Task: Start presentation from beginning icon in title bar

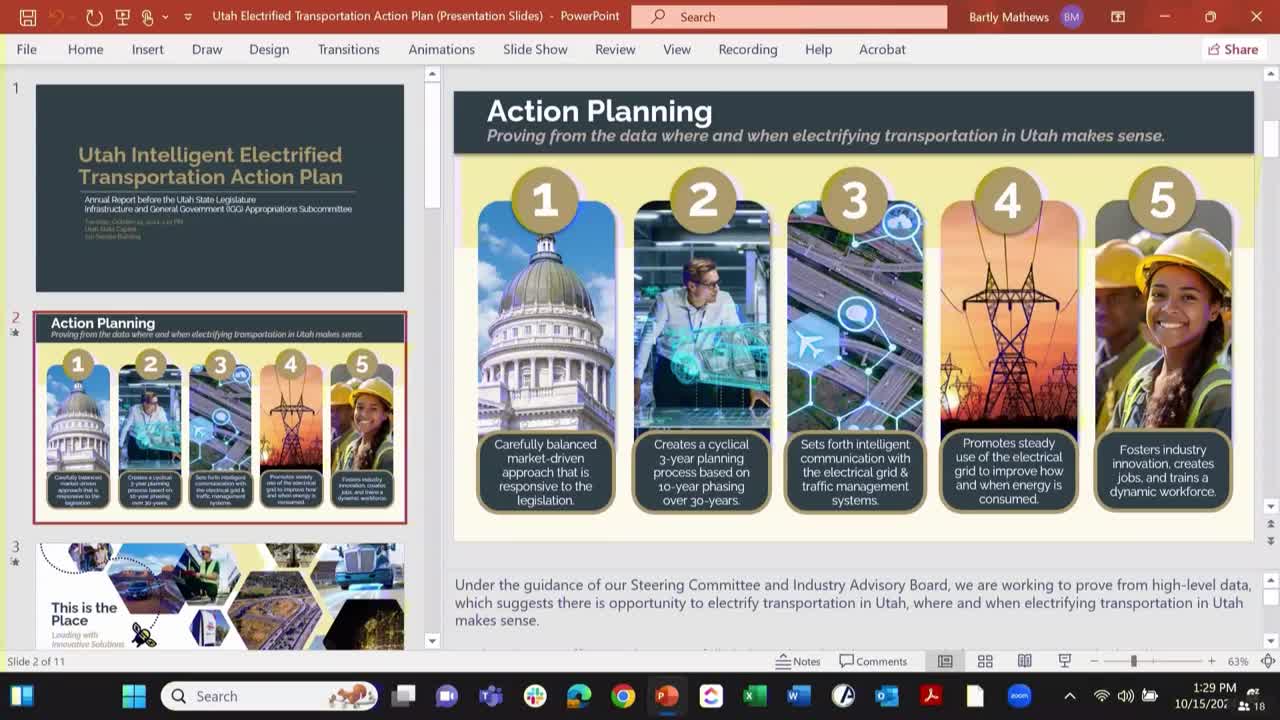Action: [123, 17]
